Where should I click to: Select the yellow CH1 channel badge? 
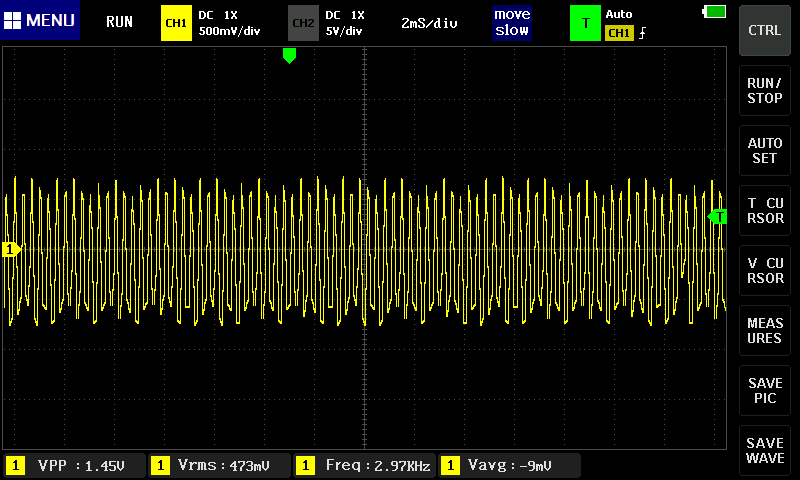coord(176,23)
